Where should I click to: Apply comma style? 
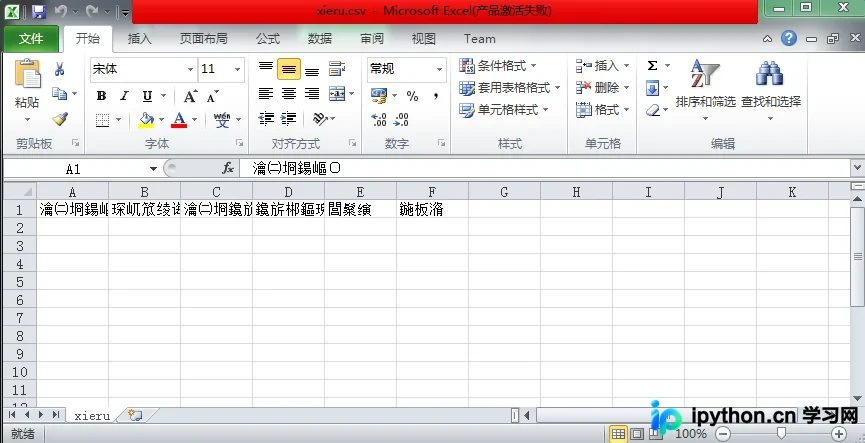pyautogui.click(x=436, y=96)
